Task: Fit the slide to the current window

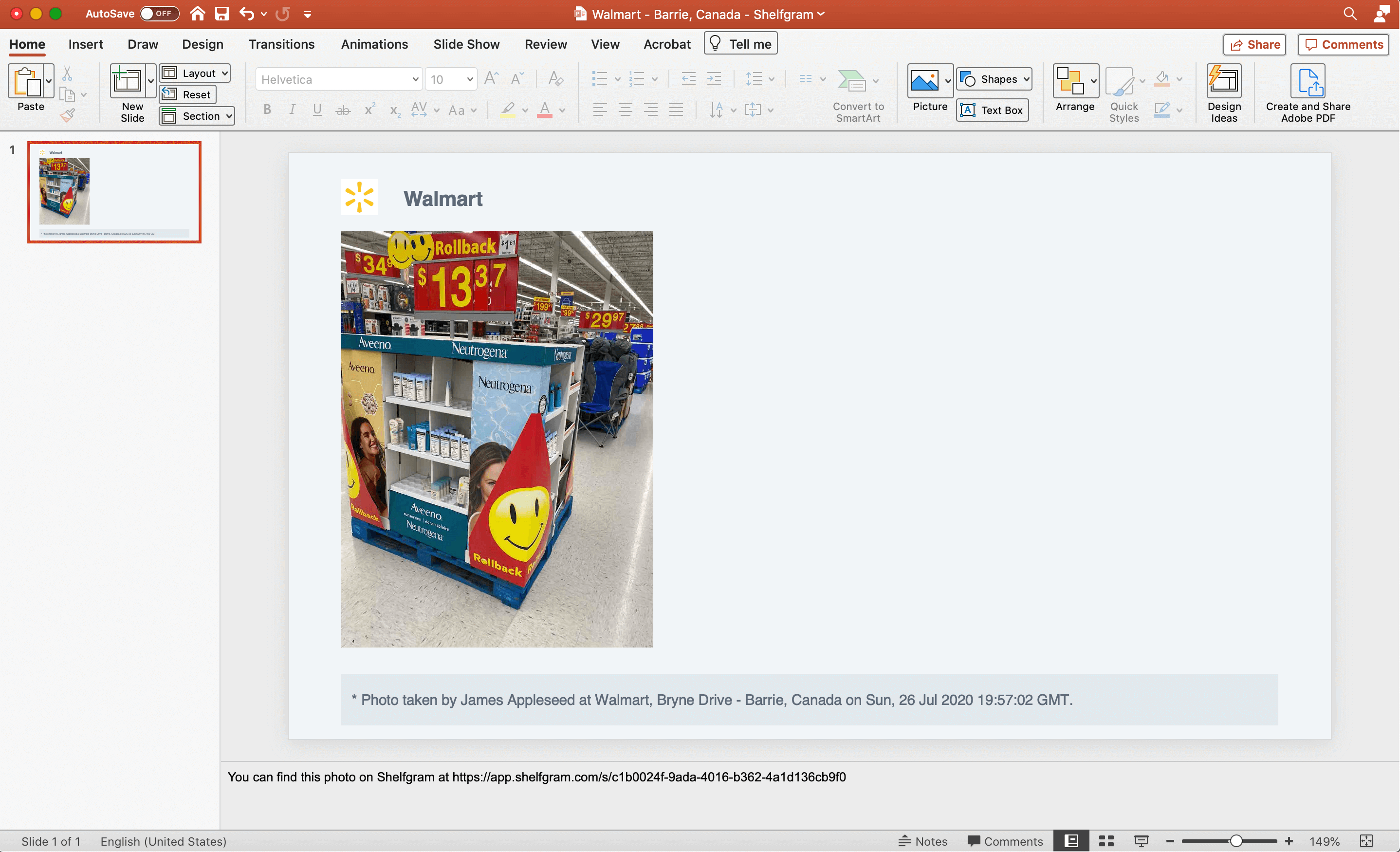Action: pyautogui.click(x=1366, y=841)
